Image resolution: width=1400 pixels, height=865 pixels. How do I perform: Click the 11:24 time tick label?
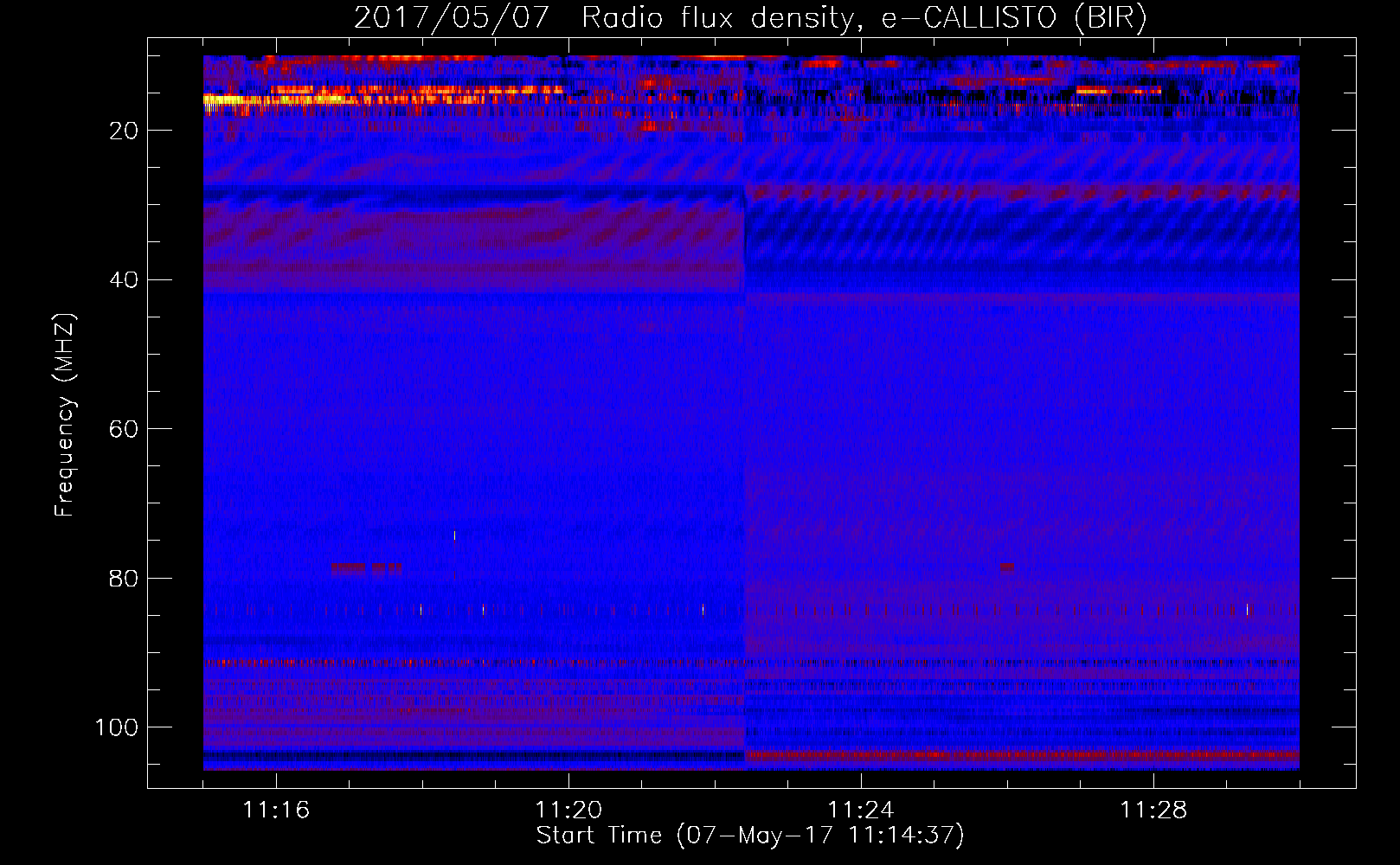(x=861, y=811)
